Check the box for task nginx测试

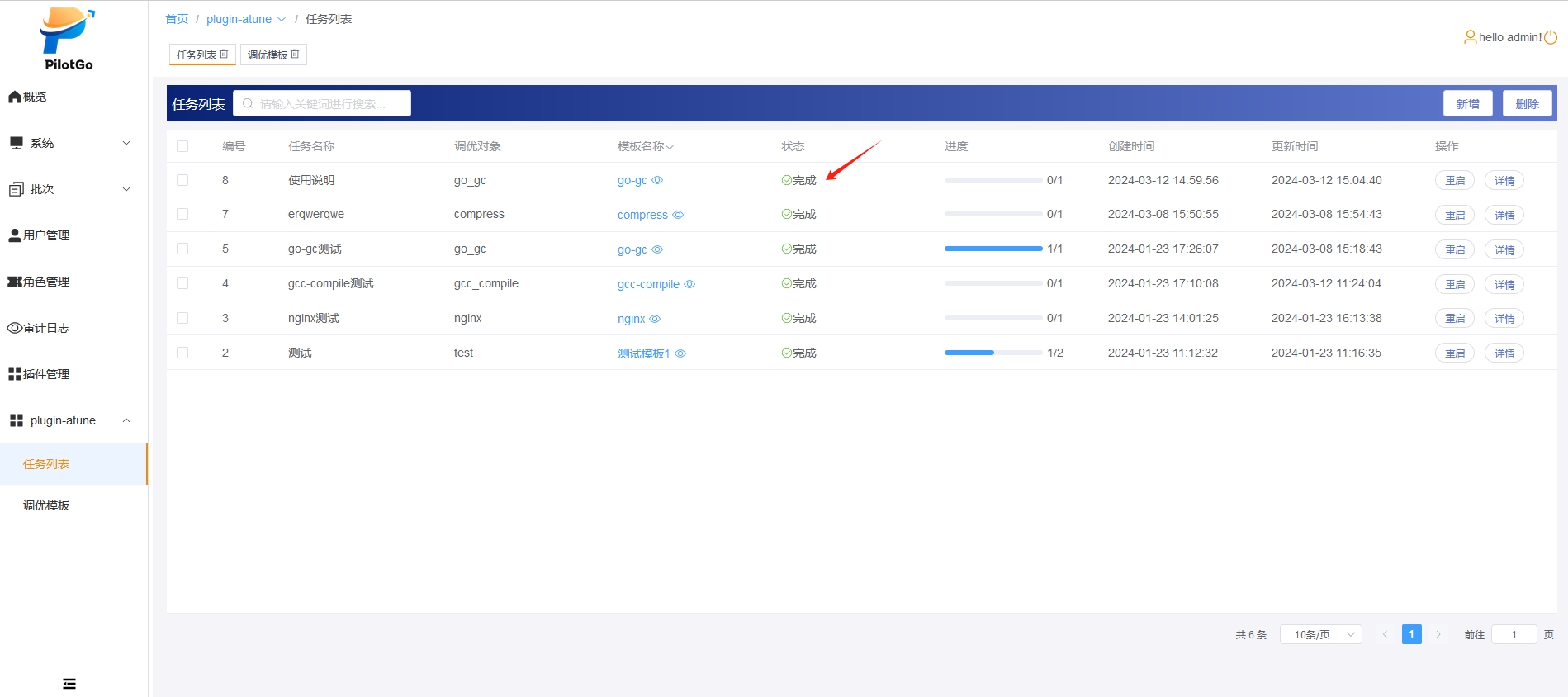pyautogui.click(x=182, y=318)
